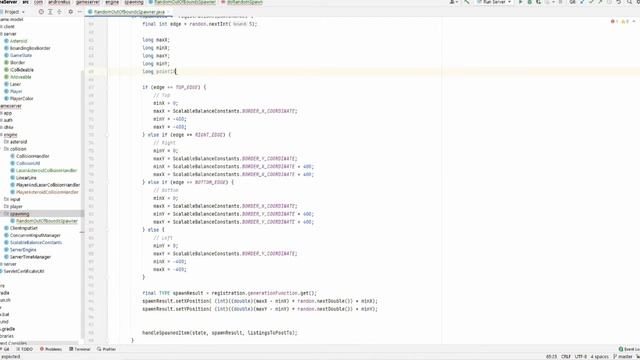Select ICollideable in the project tree
The image size is (640, 360).
pos(22,70)
